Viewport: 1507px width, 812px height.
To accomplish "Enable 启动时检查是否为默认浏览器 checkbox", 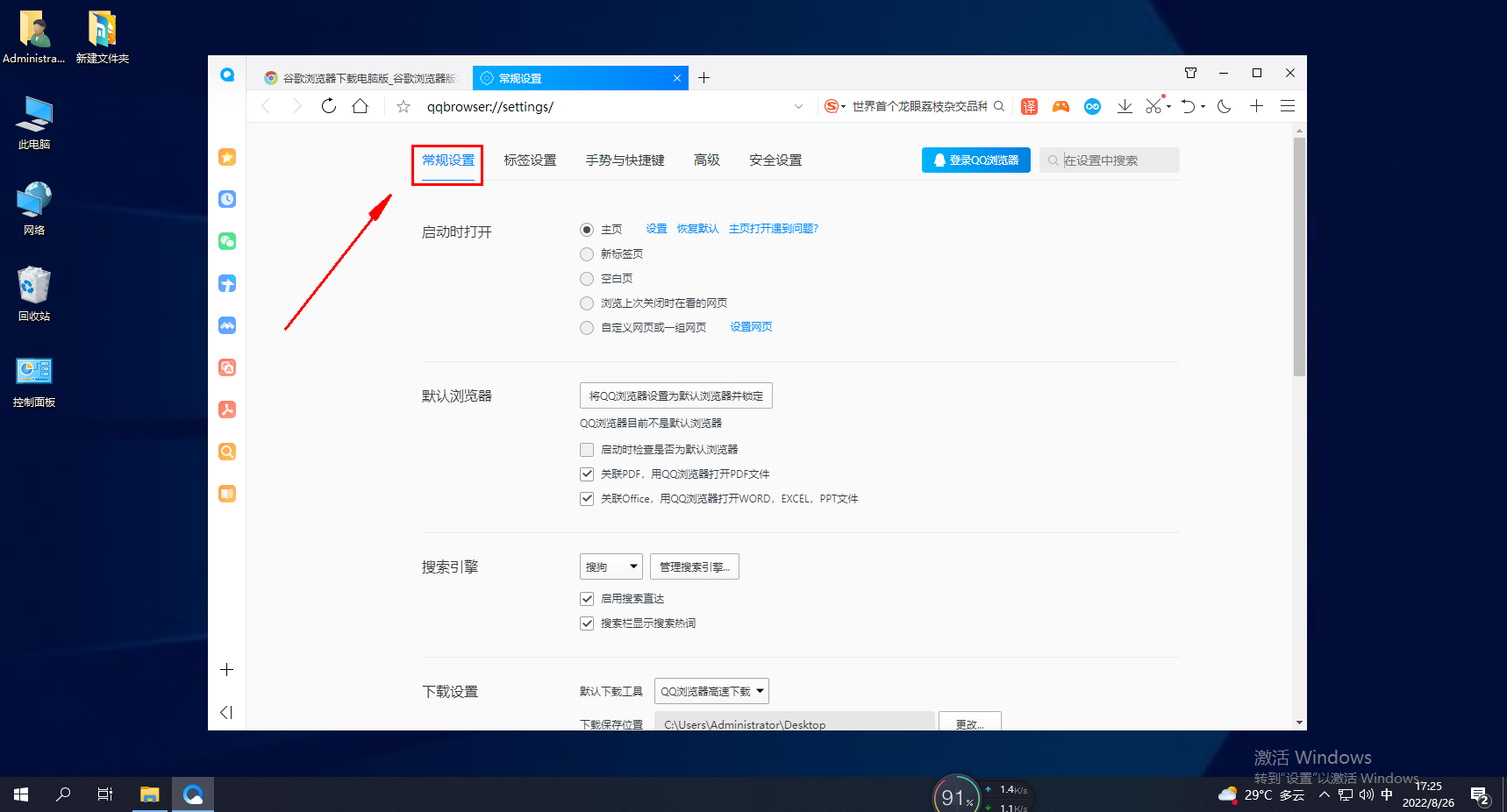I will 587,449.
